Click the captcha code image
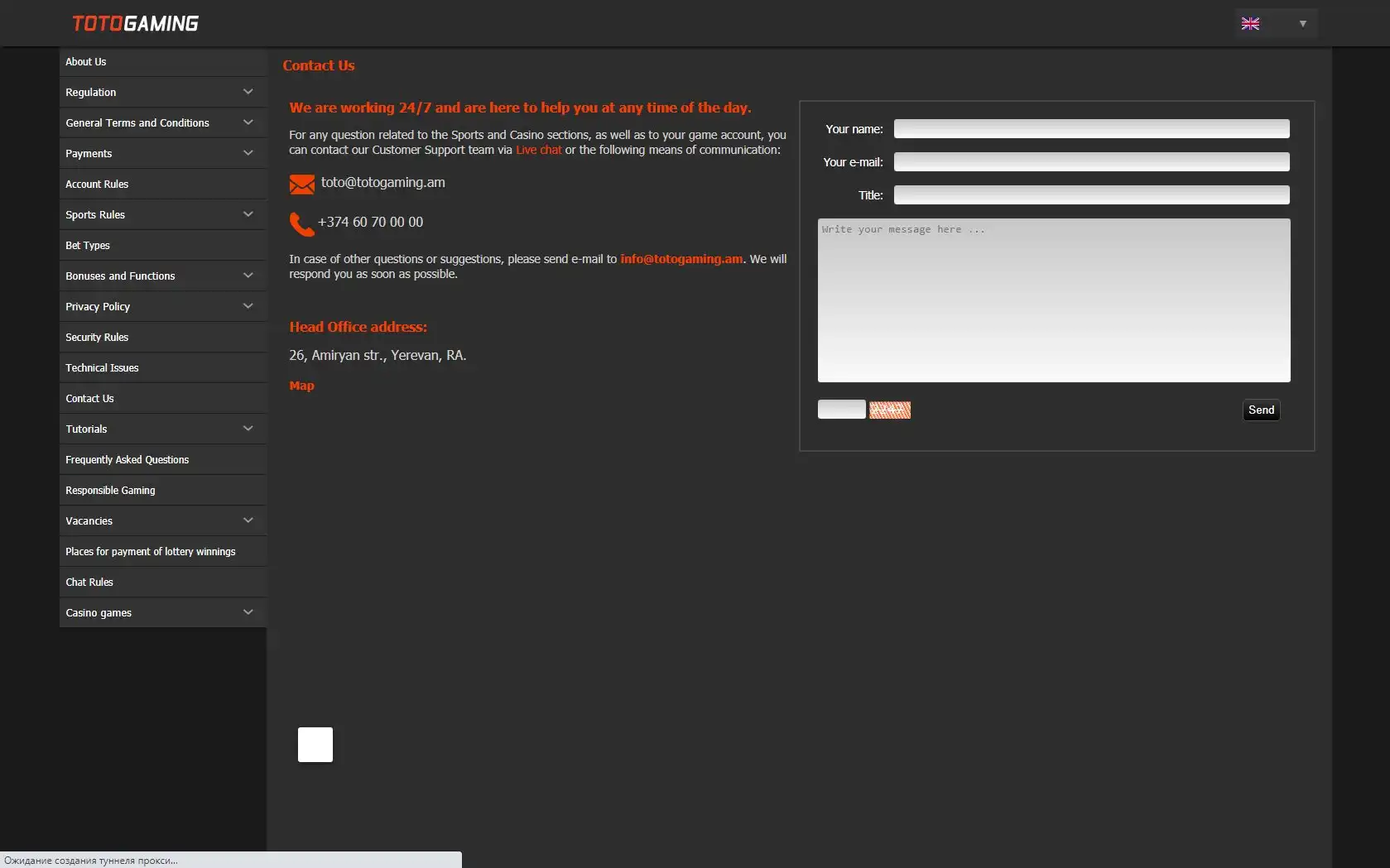The height and width of the screenshot is (868, 1390). 890,410
